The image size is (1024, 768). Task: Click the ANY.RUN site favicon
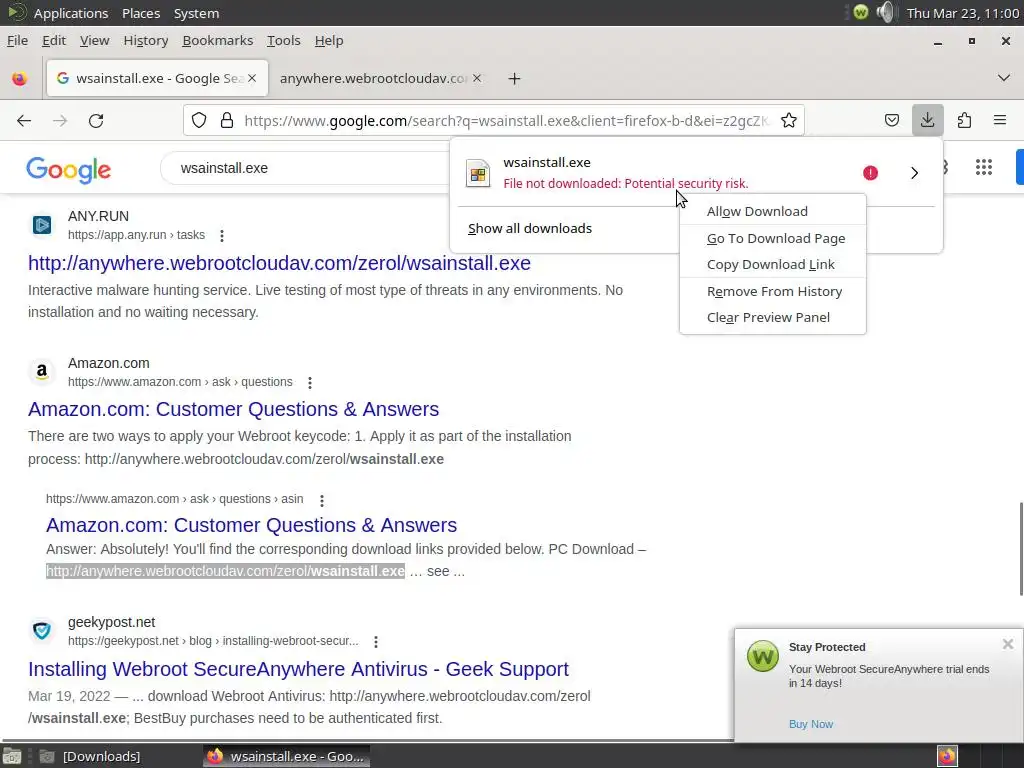point(42,225)
